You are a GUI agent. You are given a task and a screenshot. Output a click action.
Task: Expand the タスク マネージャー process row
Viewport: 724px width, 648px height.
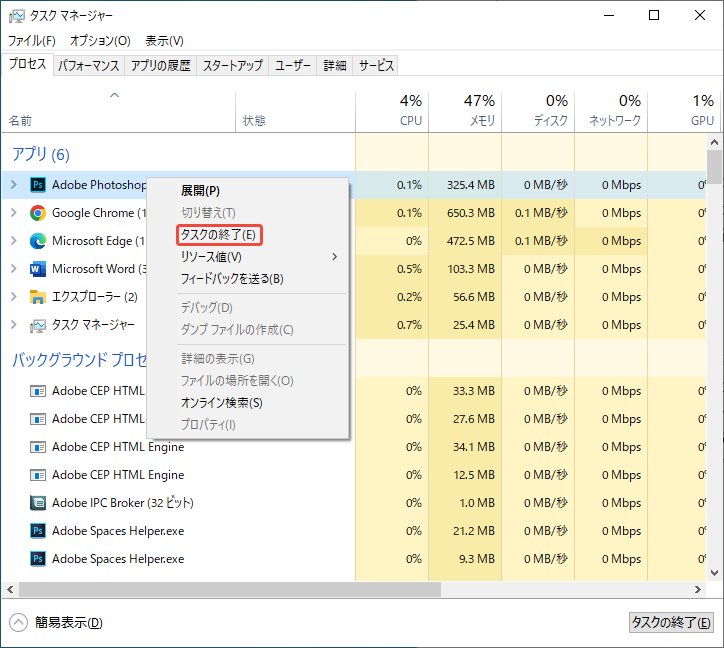click(13, 325)
